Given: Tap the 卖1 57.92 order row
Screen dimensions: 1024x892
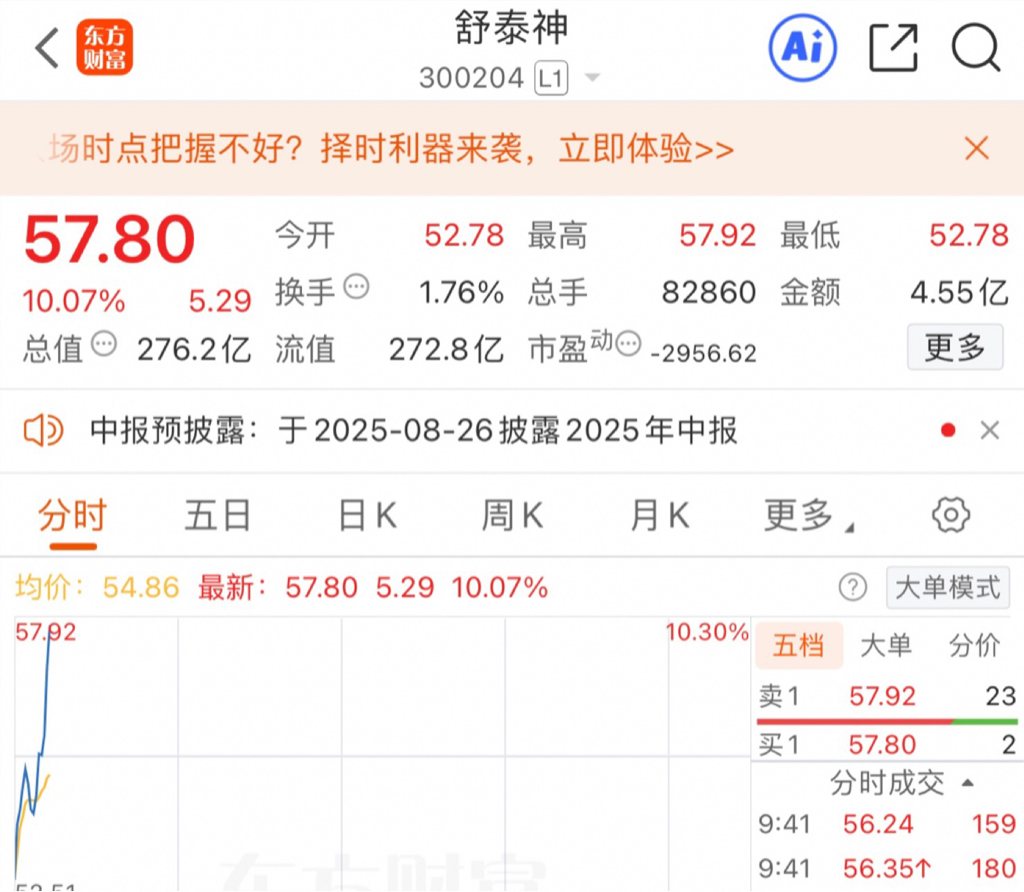Looking at the screenshot, I should (x=887, y=696).
